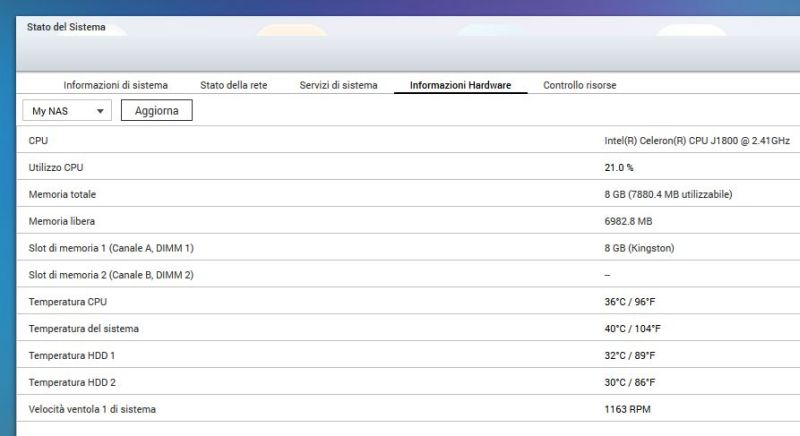The height and width of the screenshot is (436, 800).
Task: Select the 6982.8 MB free memory value
Action: pyautogui.click(x=628, y=221)
